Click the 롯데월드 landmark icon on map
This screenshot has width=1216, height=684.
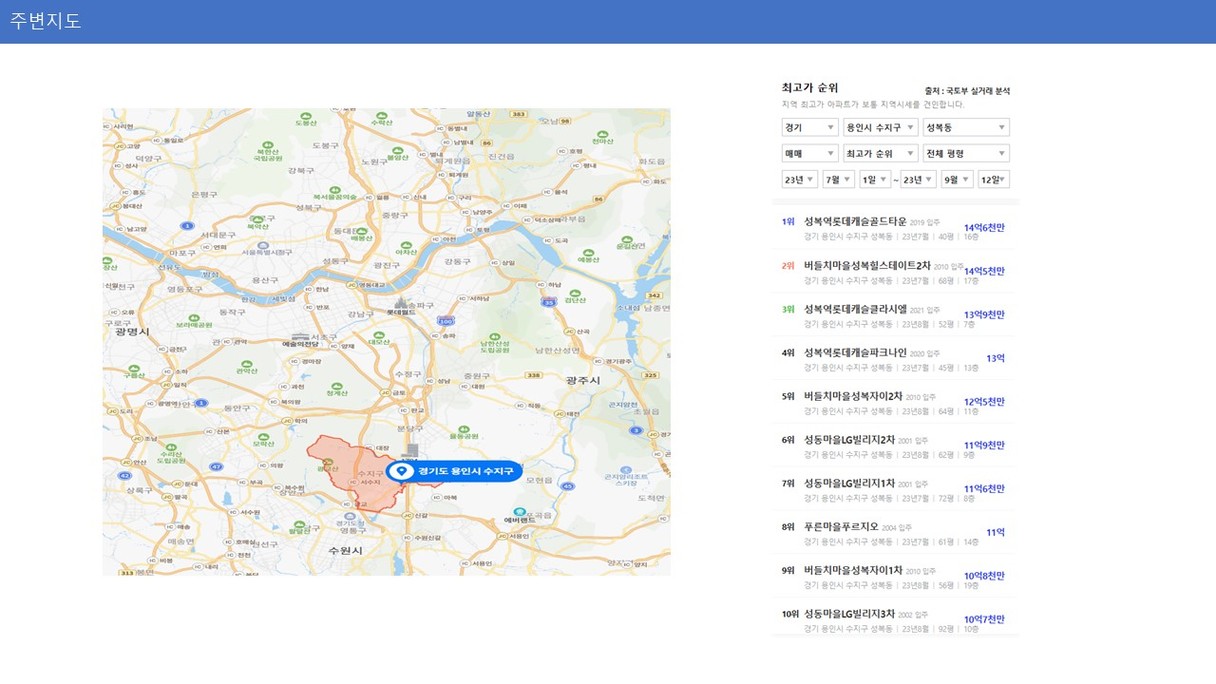coord(401,302)
